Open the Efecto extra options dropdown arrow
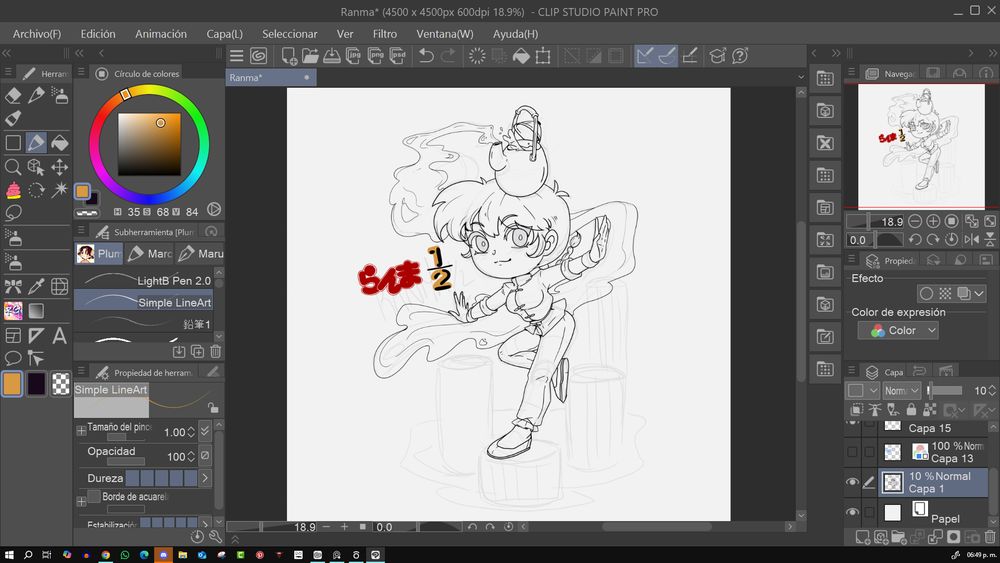Image resolution: width=1000 pixels, height=563 pixels. (x=979, y=293)
